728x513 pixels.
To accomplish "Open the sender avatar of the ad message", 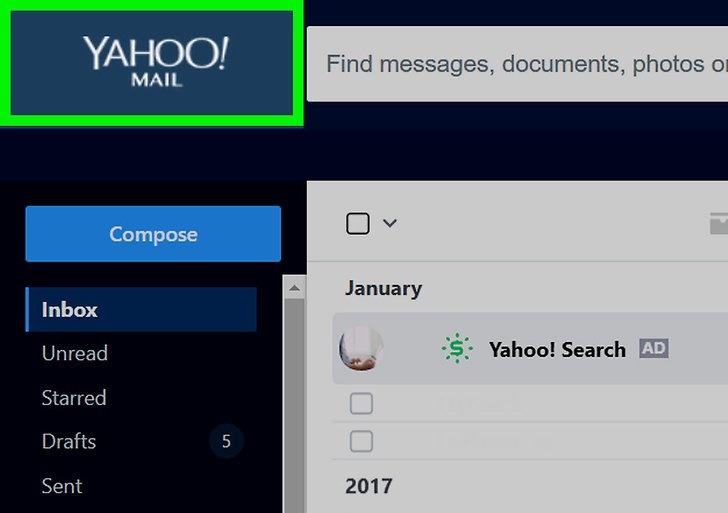I will coord(361,348).
